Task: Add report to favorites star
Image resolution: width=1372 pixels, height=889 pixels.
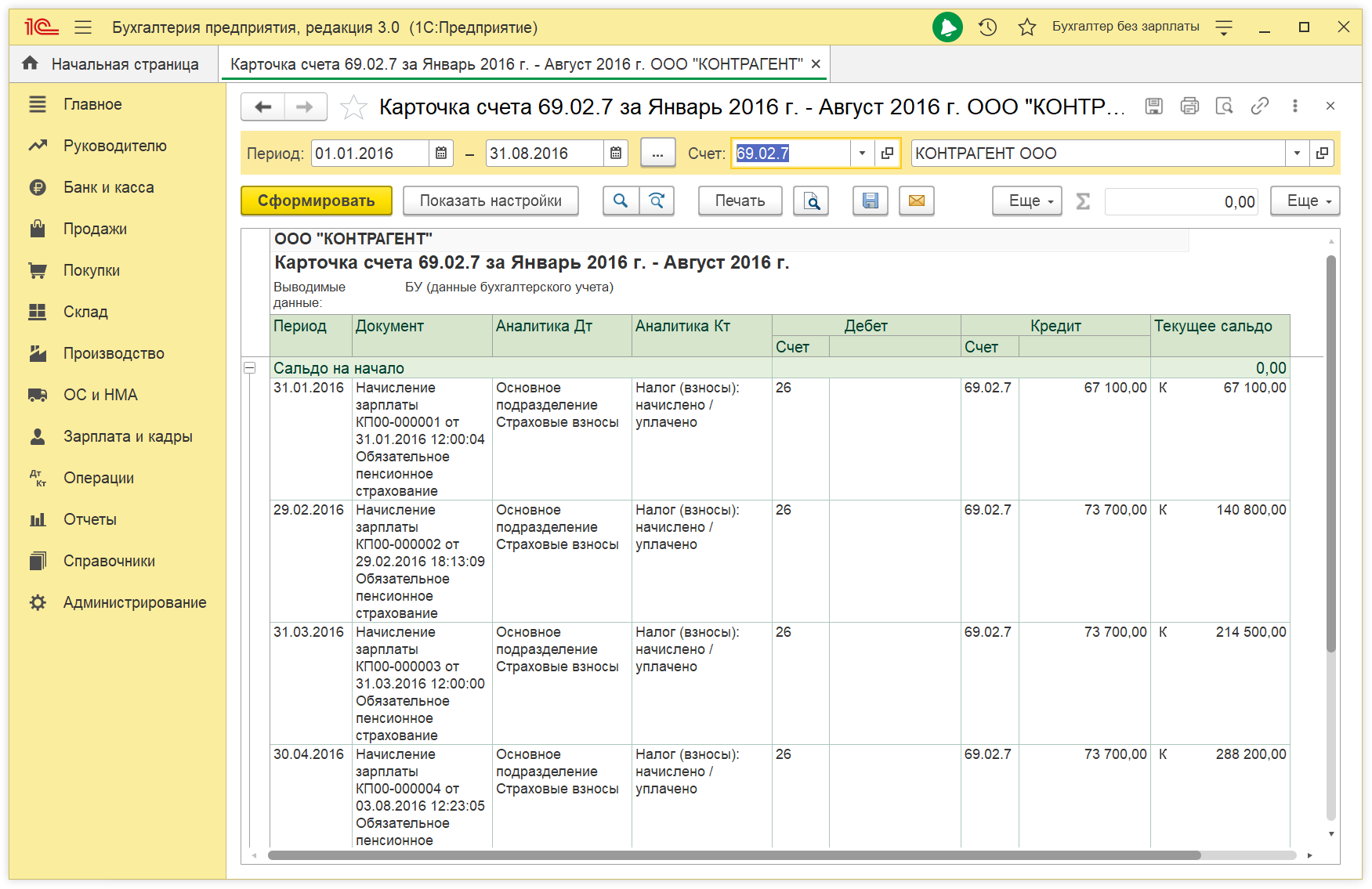Action: (353, 107)
